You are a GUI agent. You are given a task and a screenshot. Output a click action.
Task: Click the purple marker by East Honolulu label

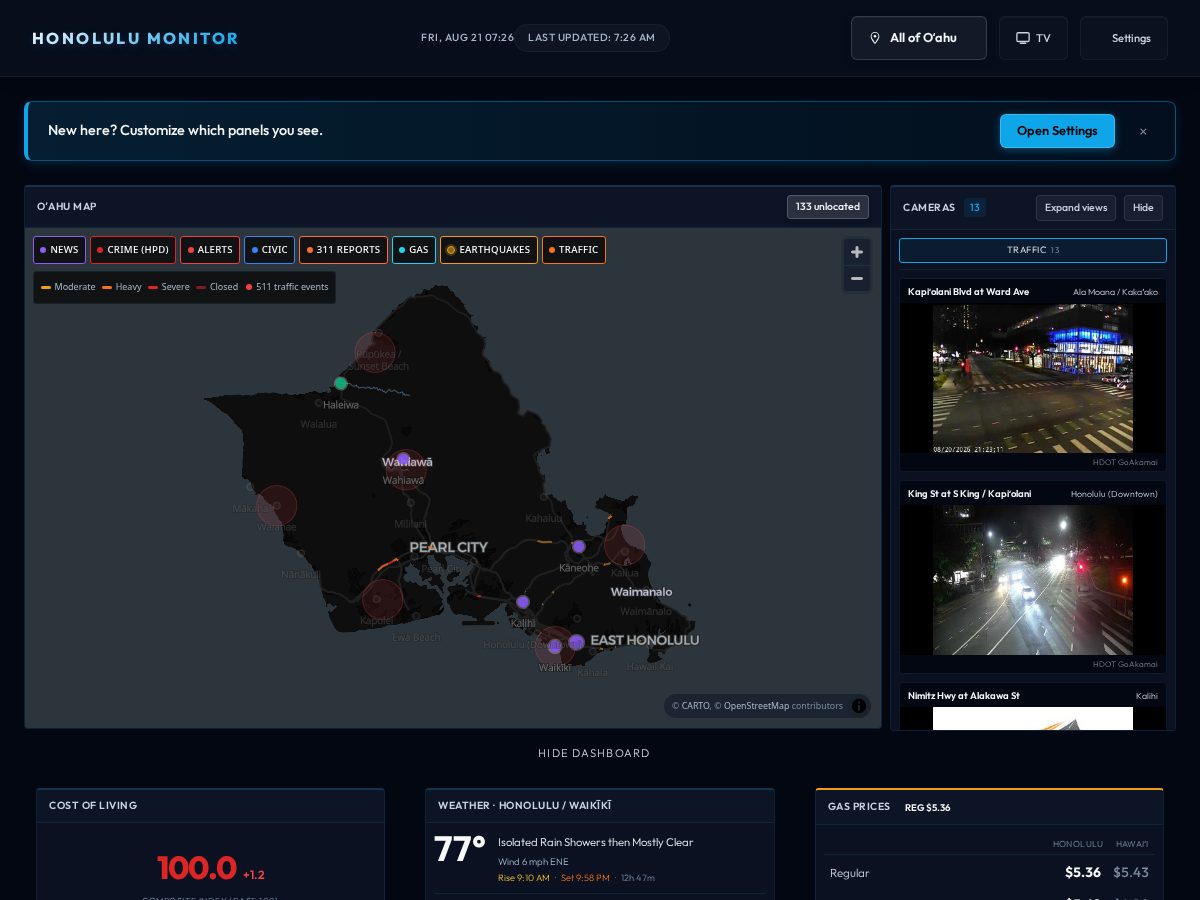pos(576,641)
